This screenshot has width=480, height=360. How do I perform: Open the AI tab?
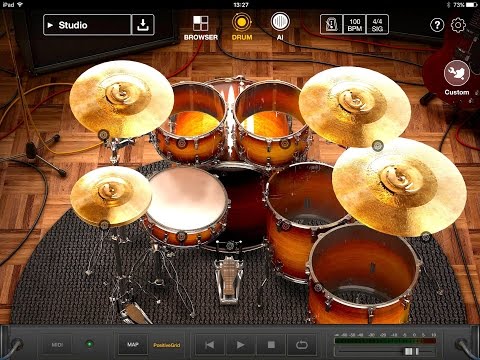click(x=280, y=26)
